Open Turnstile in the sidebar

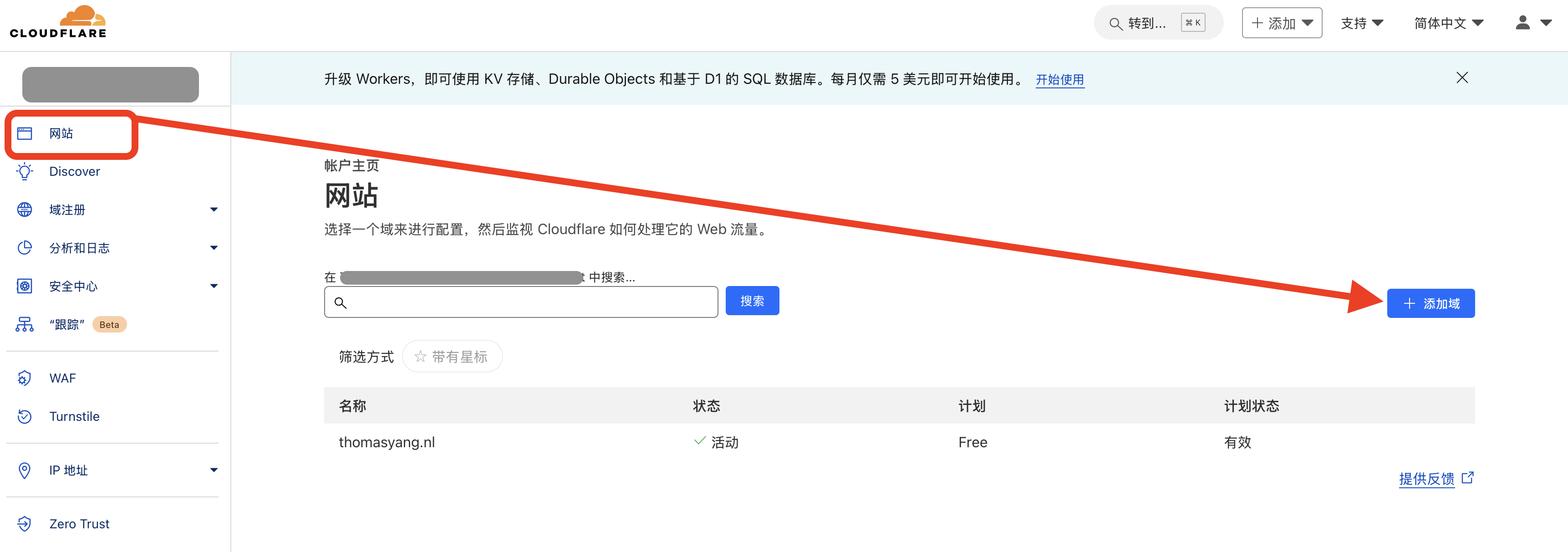click(74, 416)
